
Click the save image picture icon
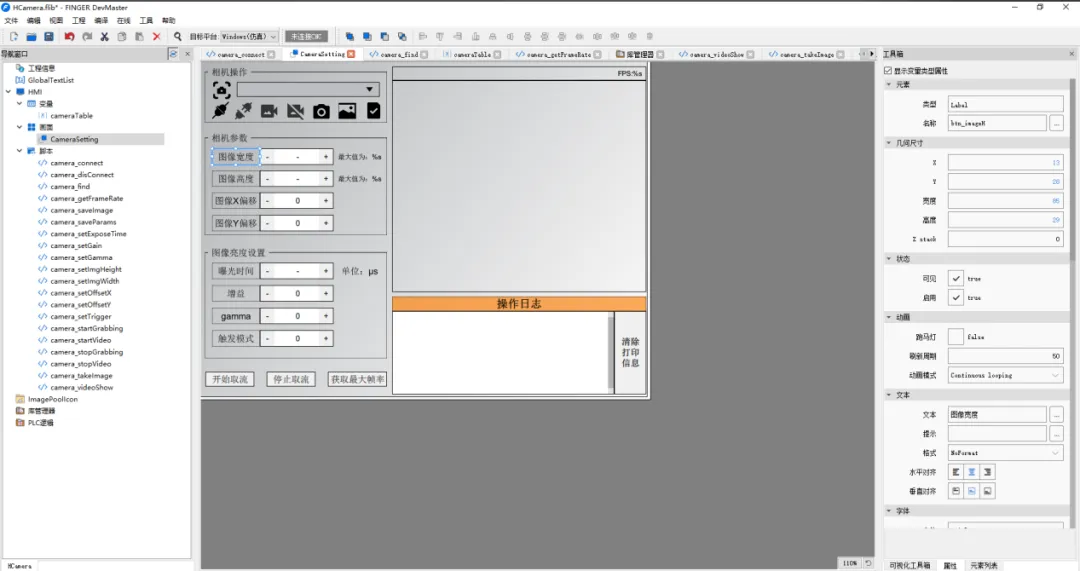347,111
